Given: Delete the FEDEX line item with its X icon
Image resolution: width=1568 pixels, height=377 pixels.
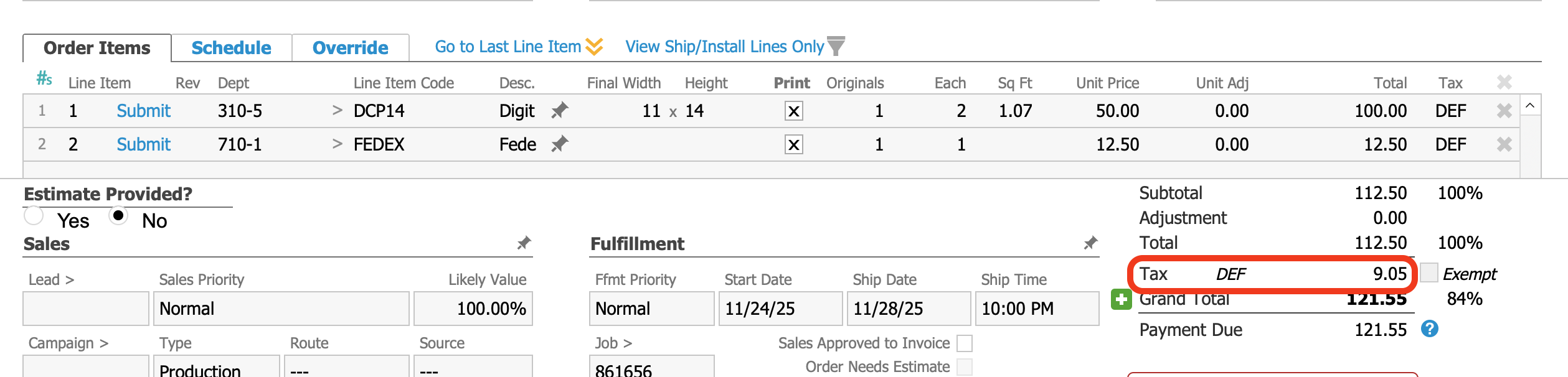Looking at the screenshot, I should 1504,144.
